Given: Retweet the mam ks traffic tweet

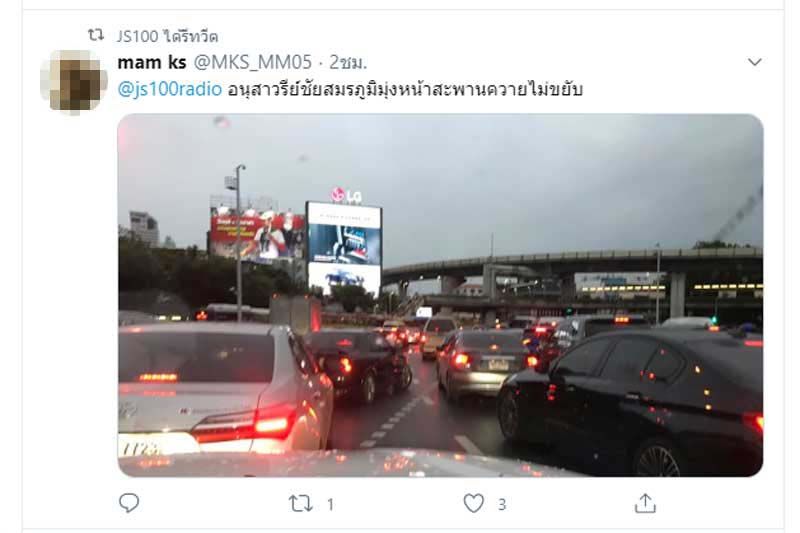Looking at the screenshot, I should tap(301, 503).
